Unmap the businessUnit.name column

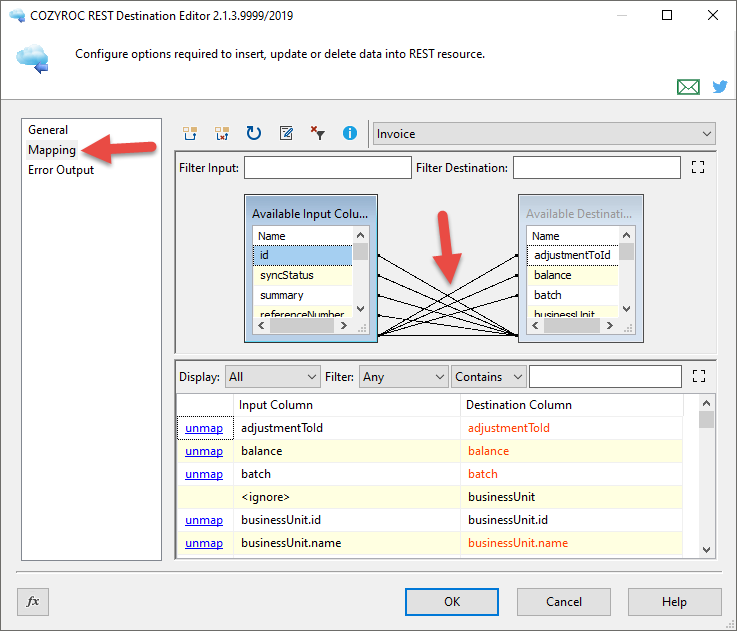(x=204, y=543)
